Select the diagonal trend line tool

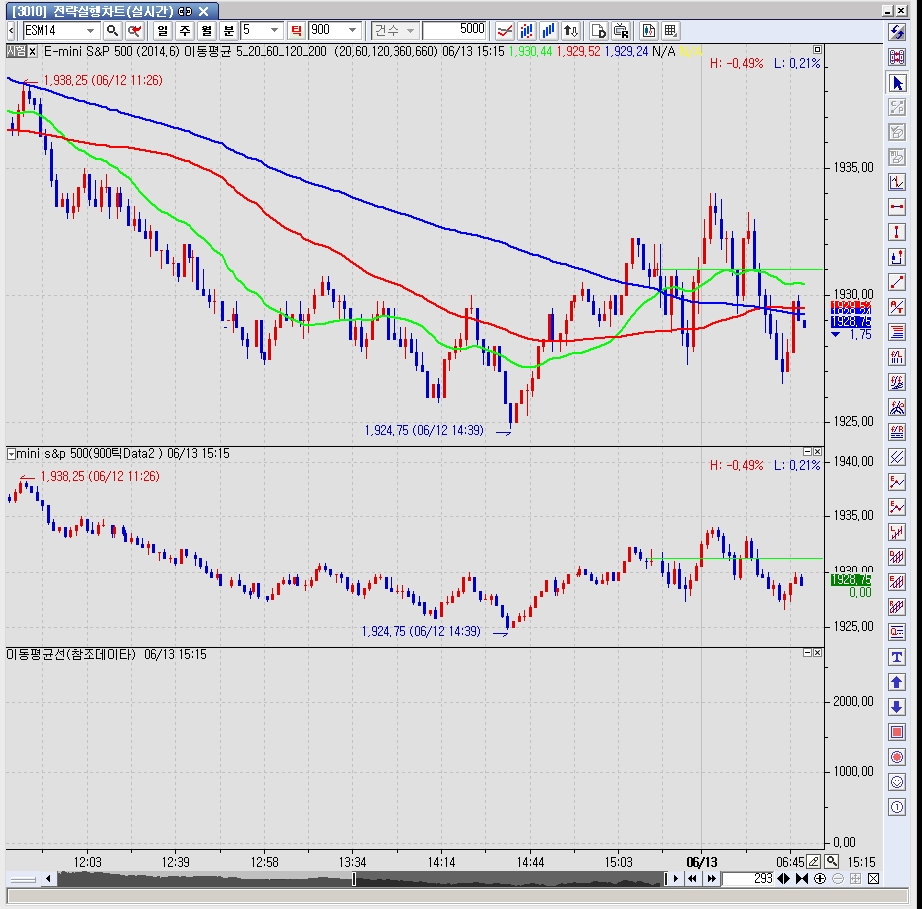pos(897,282)
